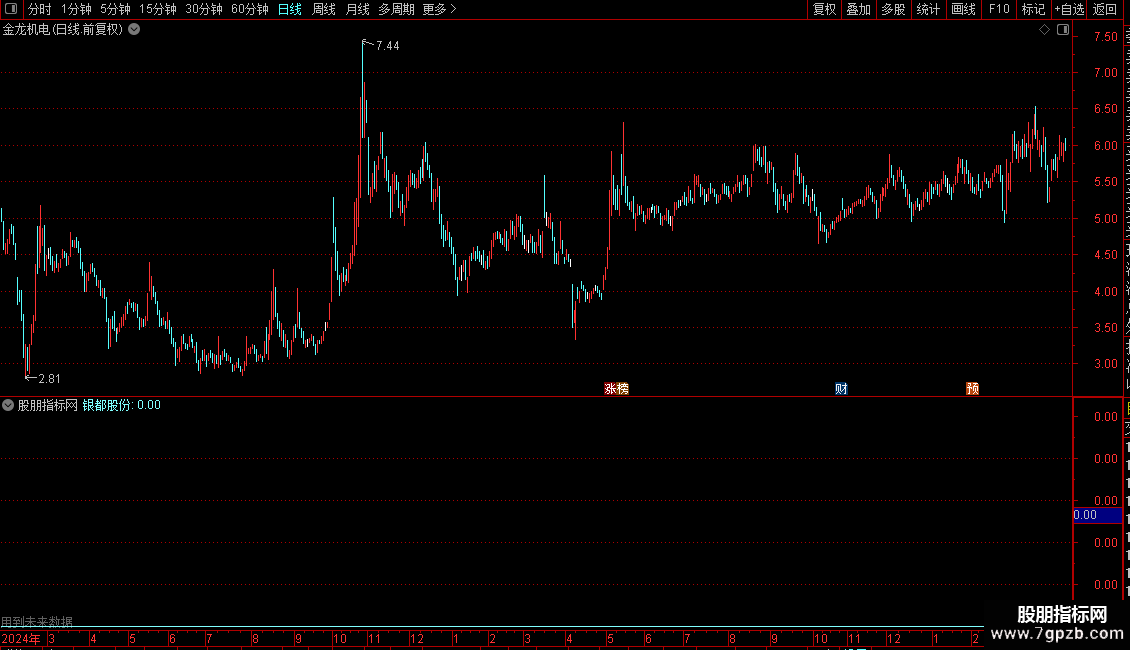Add stock with +自选 button
The image size is (1130, 650).
[x=1069, y=9]
